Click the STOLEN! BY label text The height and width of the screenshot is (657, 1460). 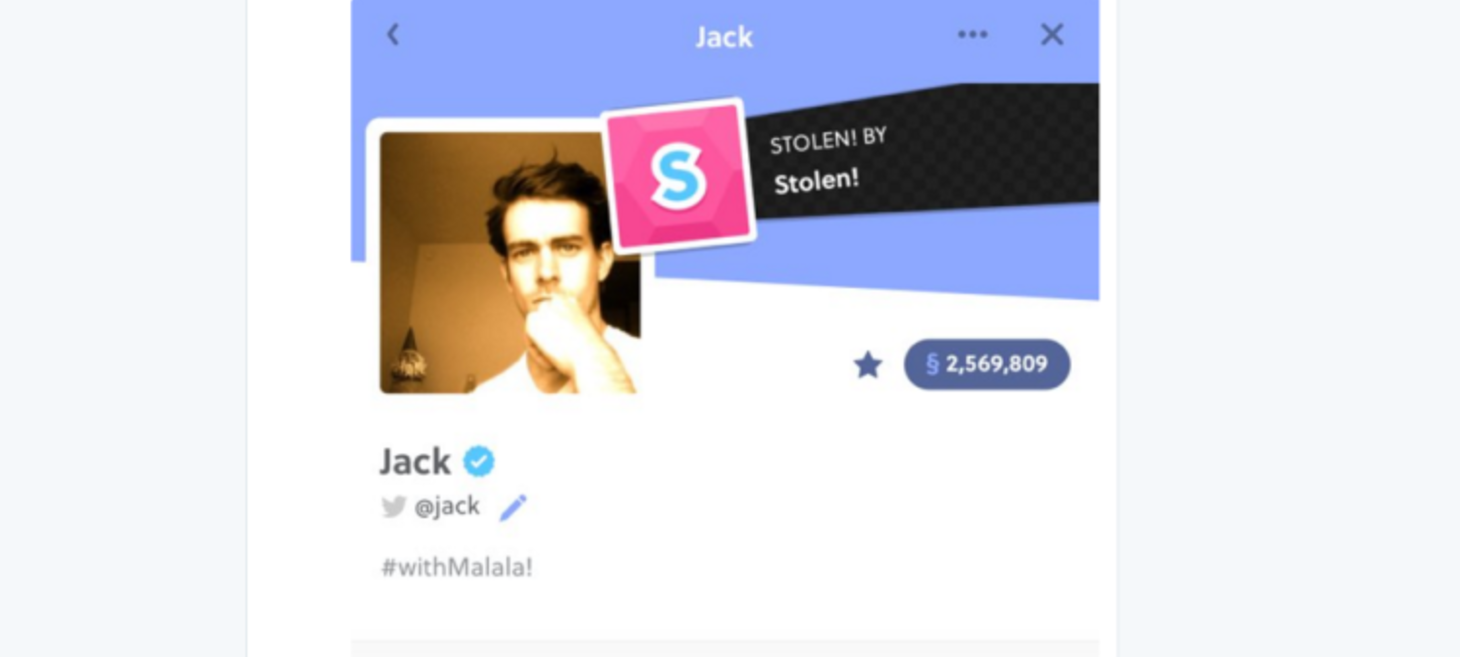pyautogui.click(x=828, y=140)
